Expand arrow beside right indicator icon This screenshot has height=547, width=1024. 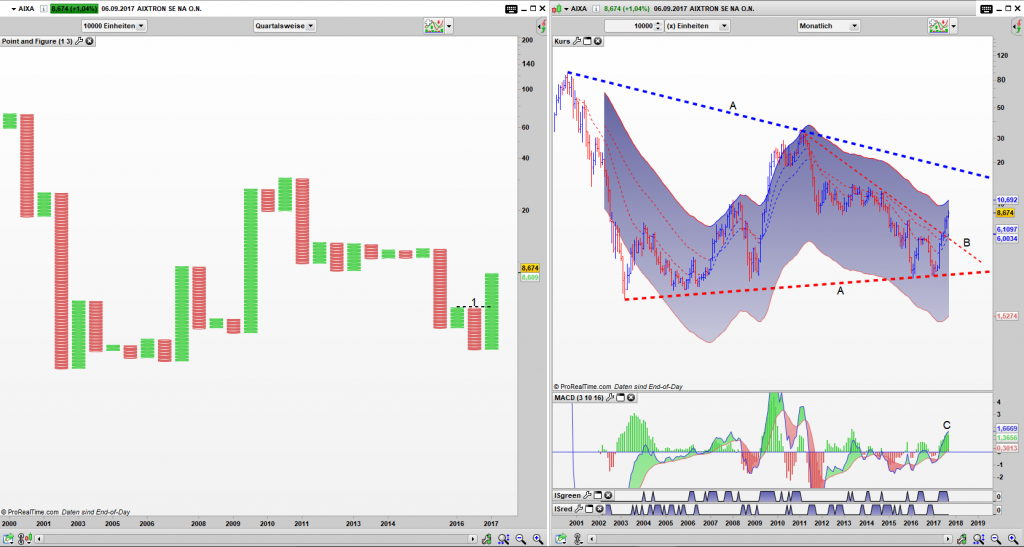[x=953, y=26]
